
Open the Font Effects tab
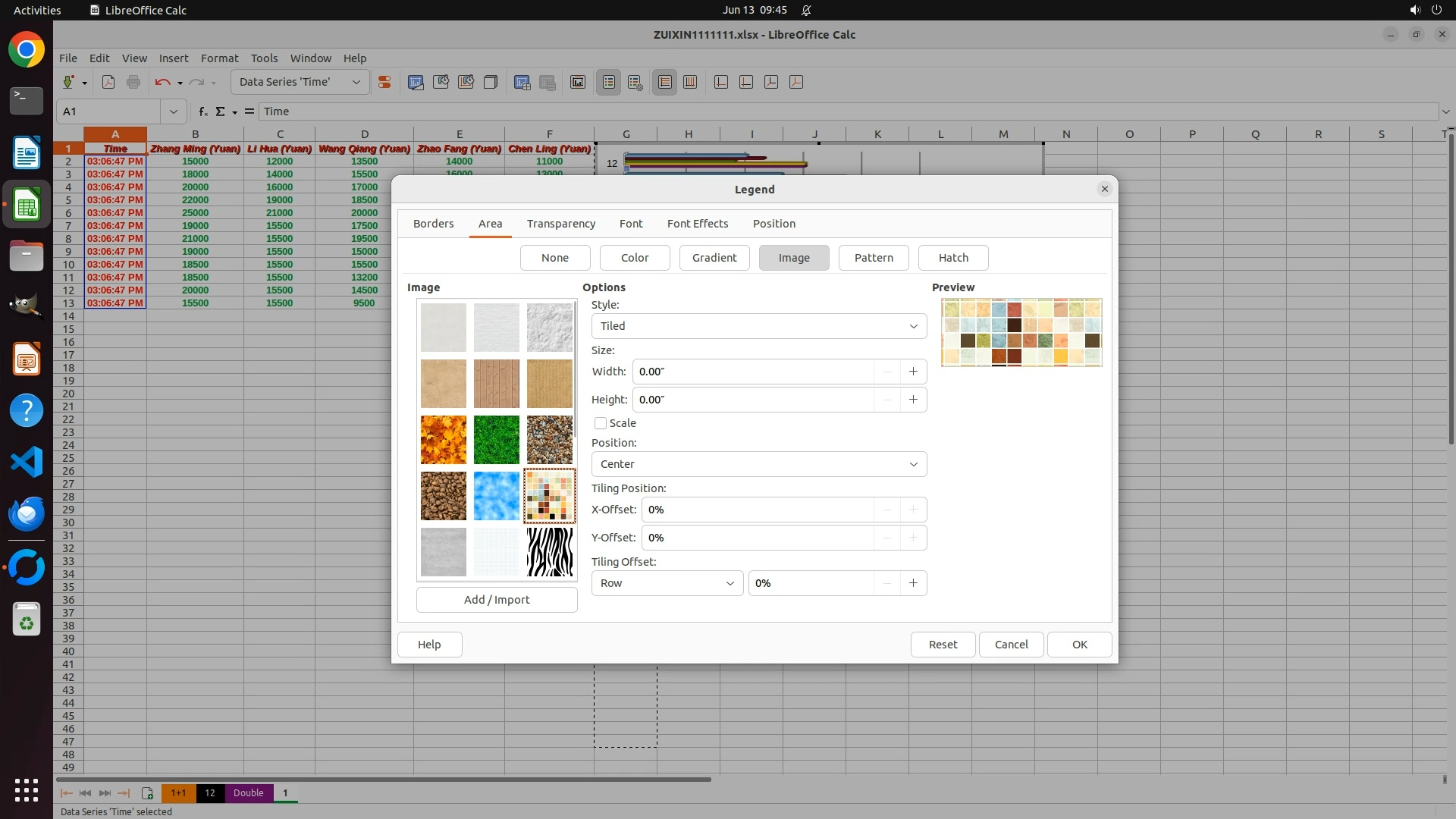click(698, 224)
